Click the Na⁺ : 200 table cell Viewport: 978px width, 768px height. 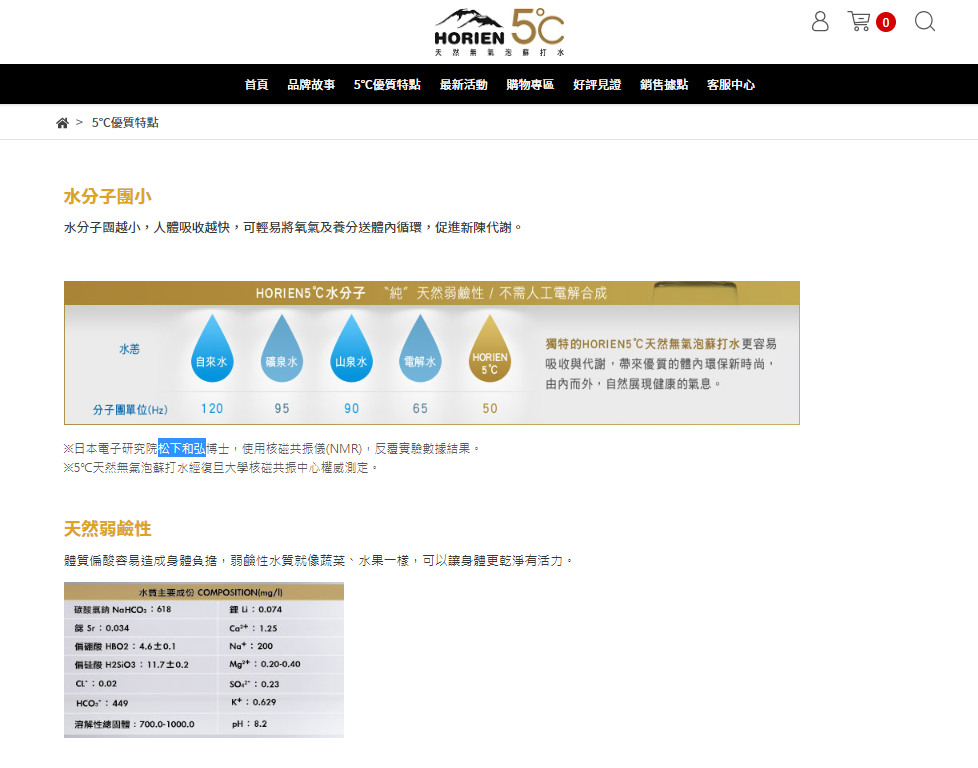click(251, 646)
